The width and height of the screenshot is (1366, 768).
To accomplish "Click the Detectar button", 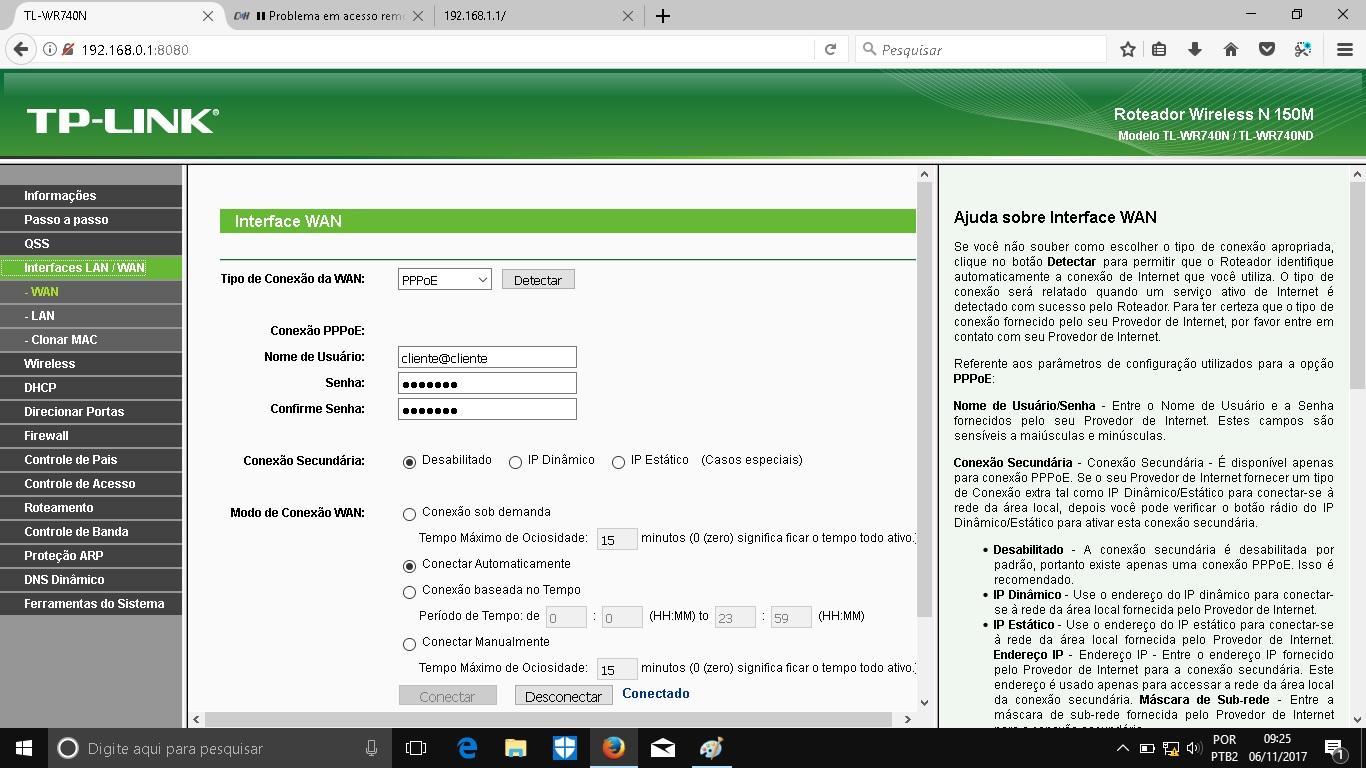I will point(538,280).
